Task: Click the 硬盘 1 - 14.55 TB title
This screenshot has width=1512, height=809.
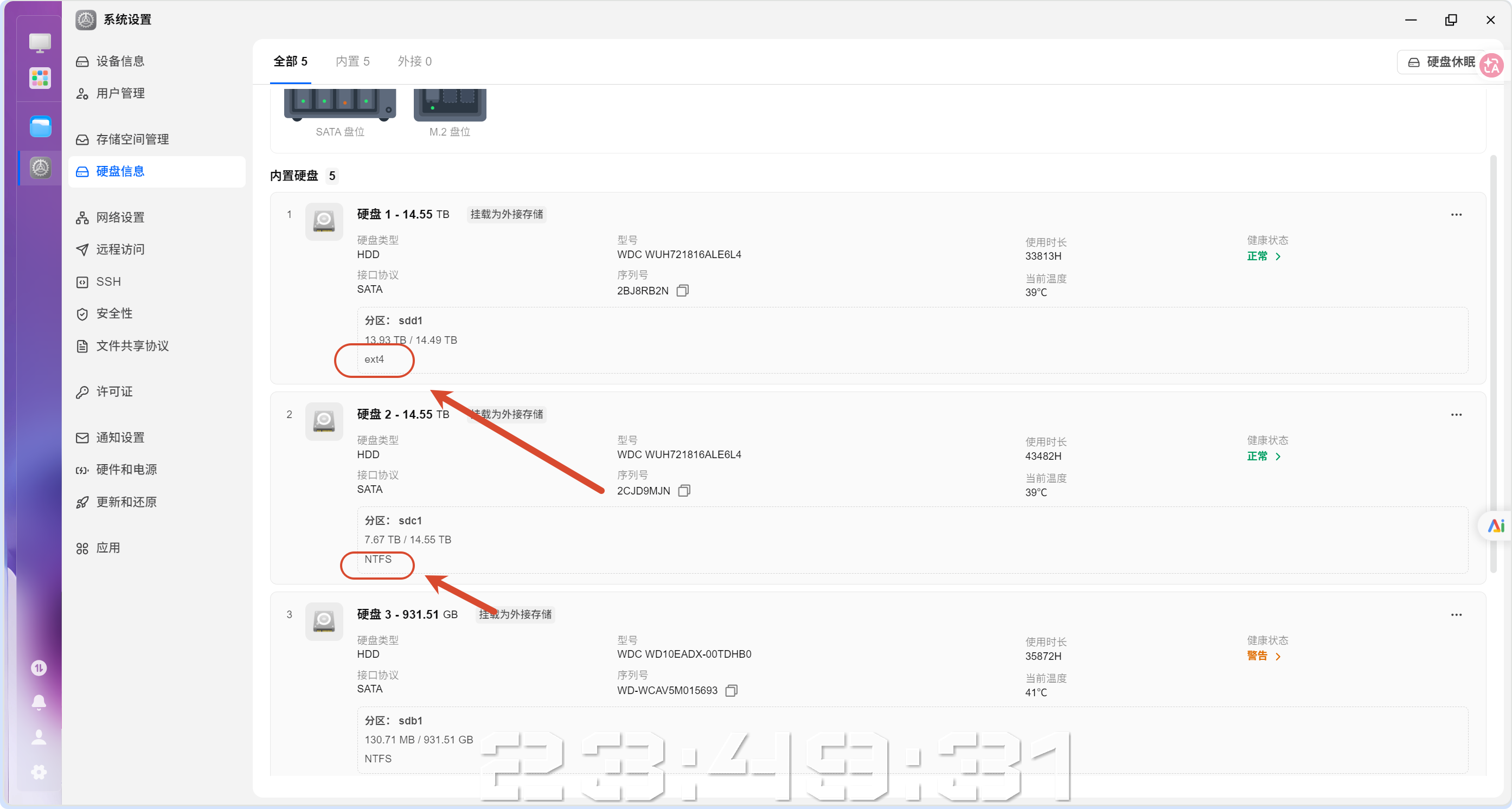Action: 403,215
